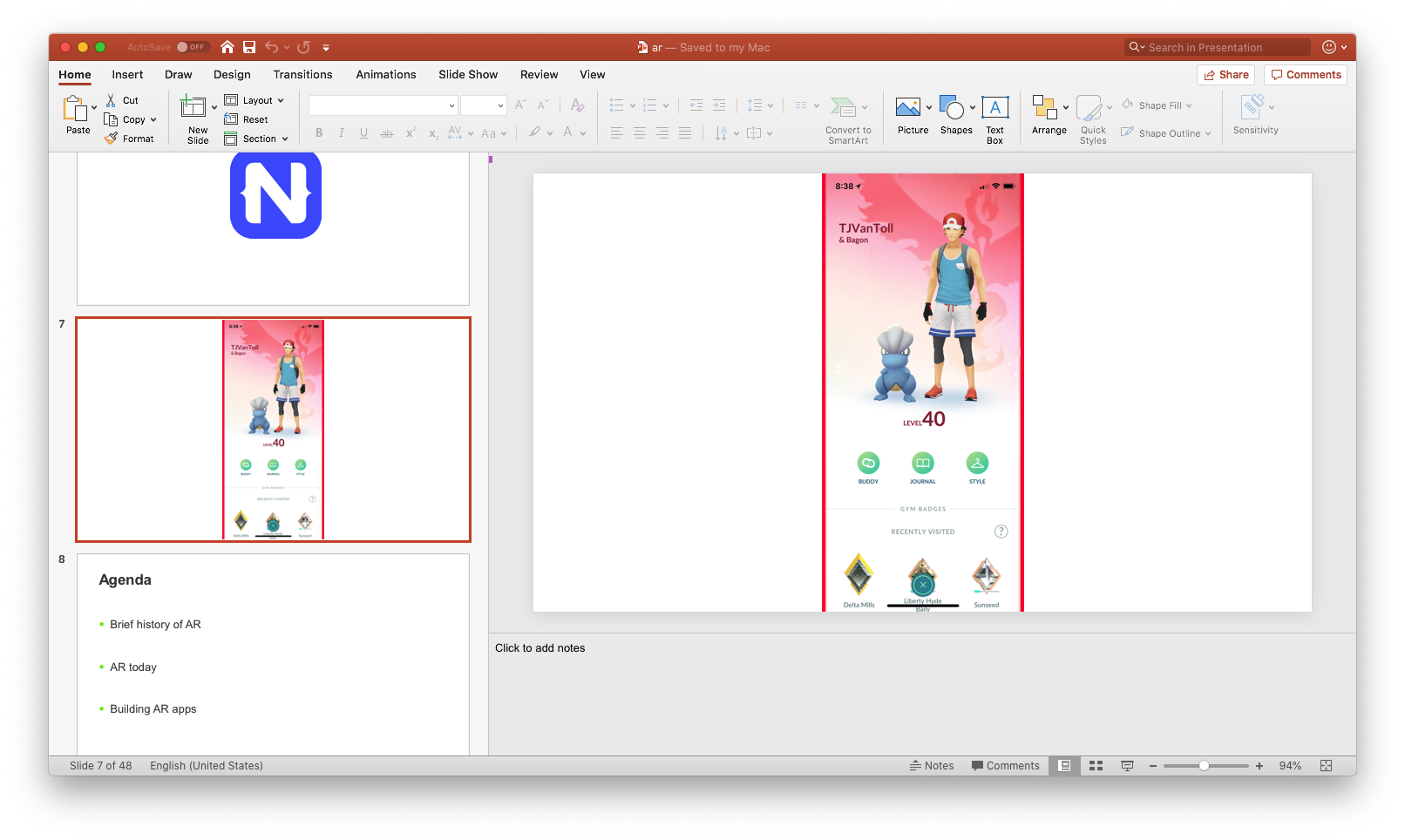Open the Draw tab
1405x840 pixels.
pyautogui.click(x=179, y=74)
